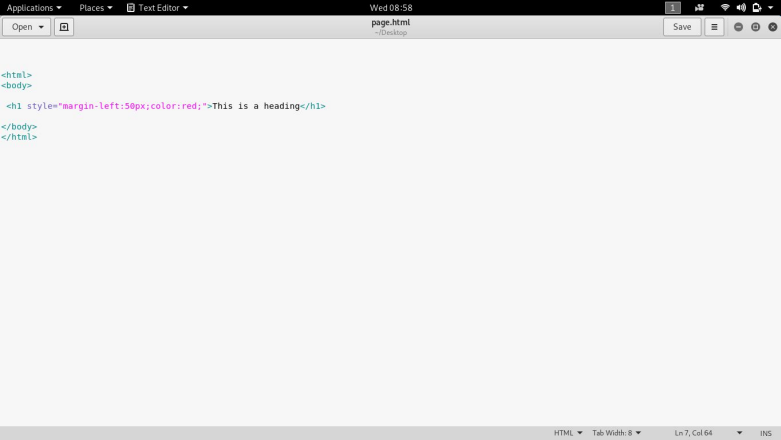Maximize the text editor window
This screenshot has width=781, height=440.
click(x=756, y=27)
